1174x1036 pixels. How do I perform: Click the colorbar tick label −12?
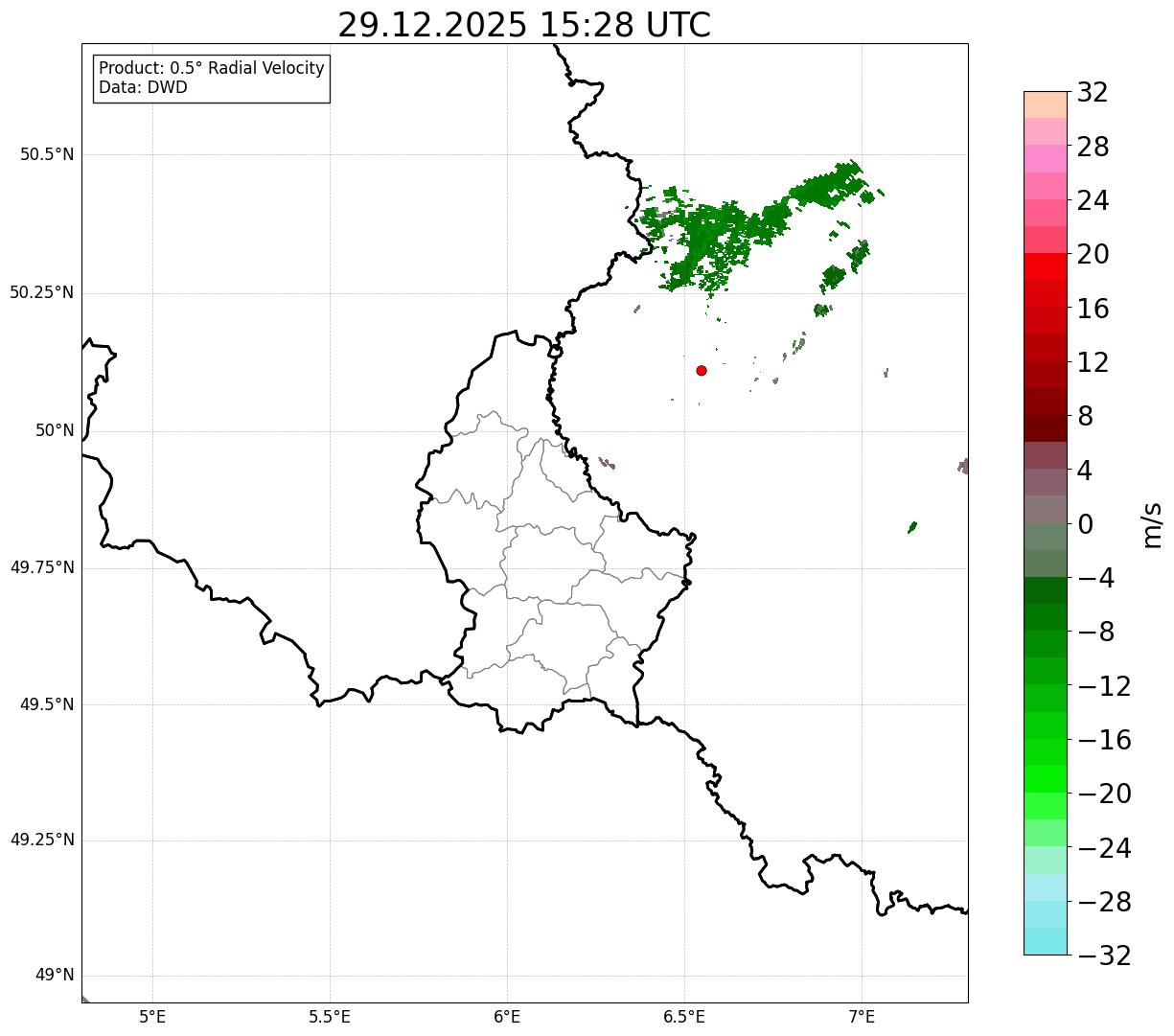[x=1104, y=686]
